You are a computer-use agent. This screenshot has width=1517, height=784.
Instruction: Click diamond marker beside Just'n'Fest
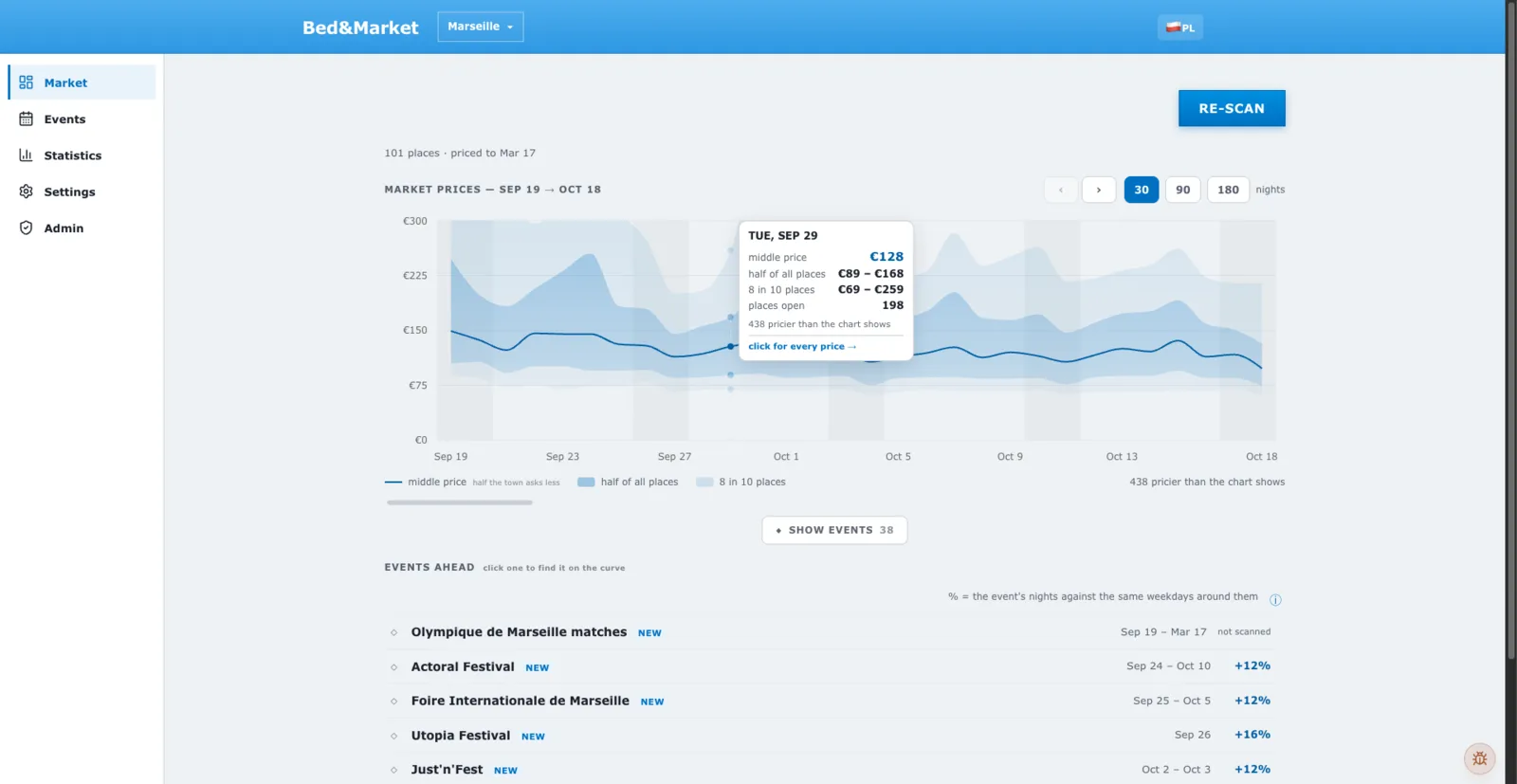(393, 770)
